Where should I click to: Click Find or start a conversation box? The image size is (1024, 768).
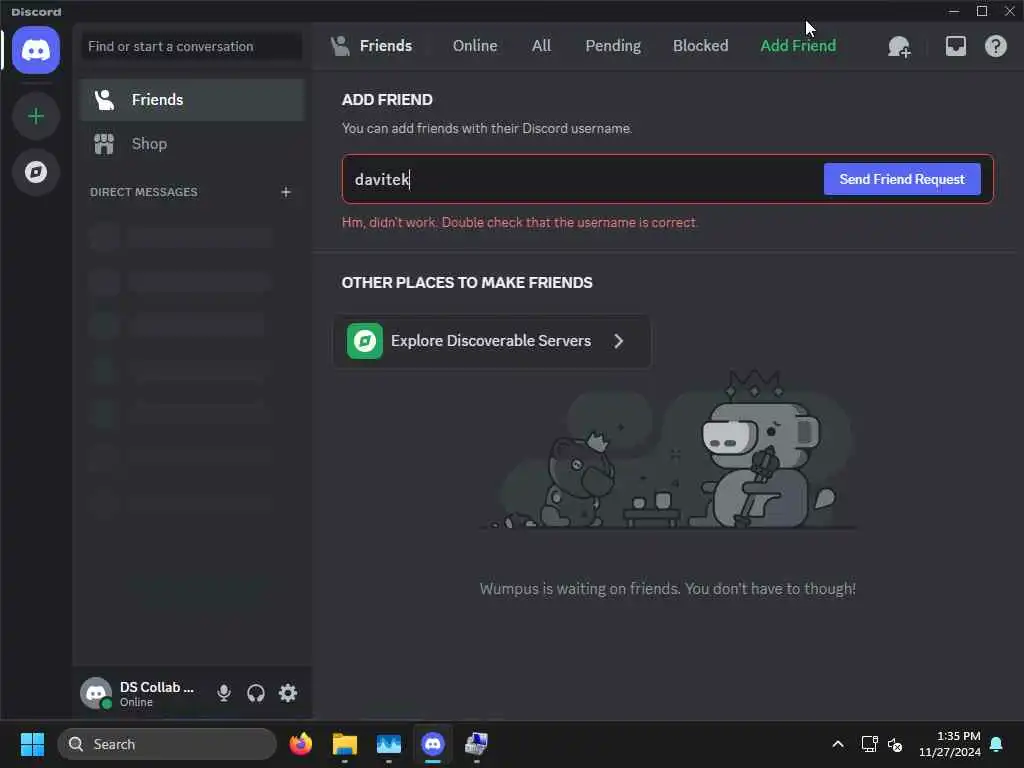(x=191, y=46)
